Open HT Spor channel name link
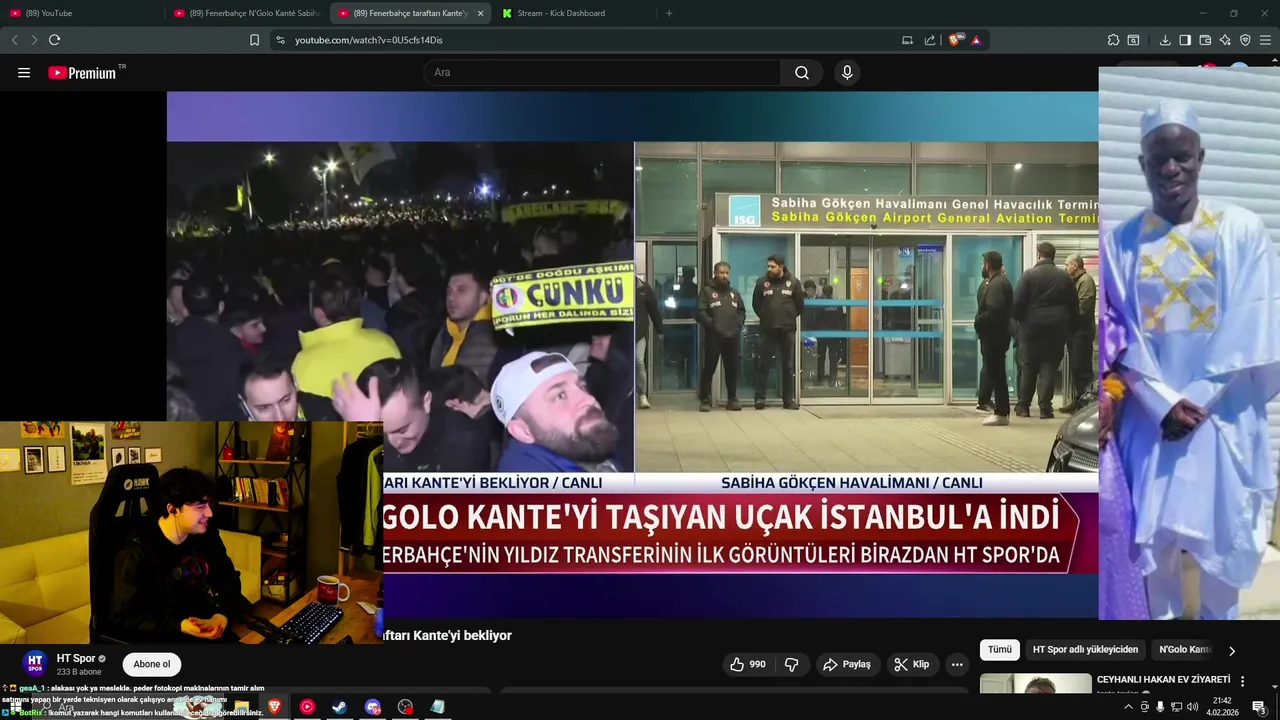Image resolution: width=1280 pixels, height=720 pixels. (x=76, y=658)
